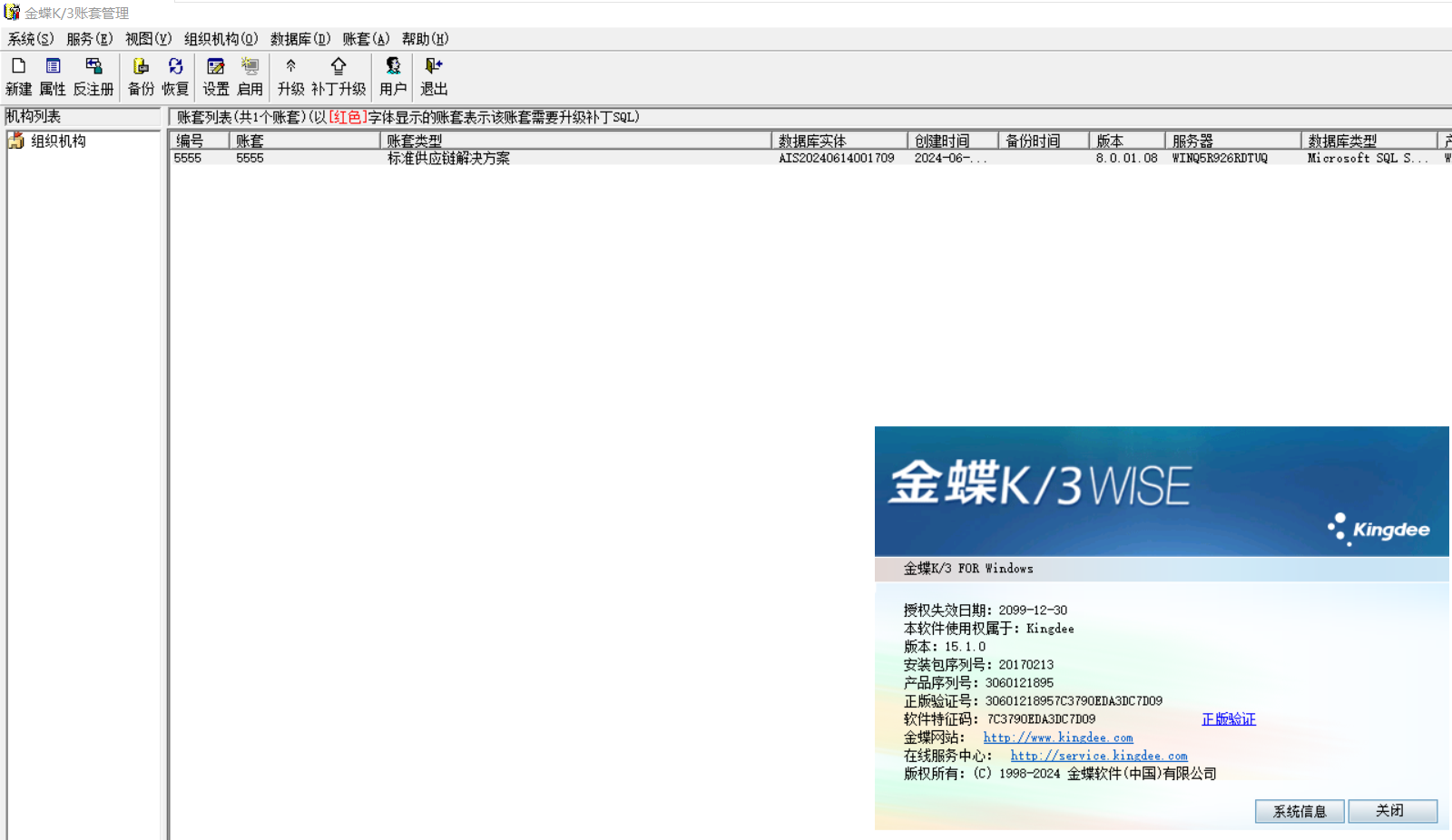Open the www.kingdee.com website link
This screenshot has width=1452, height=840.
(x=1058, y=737)
